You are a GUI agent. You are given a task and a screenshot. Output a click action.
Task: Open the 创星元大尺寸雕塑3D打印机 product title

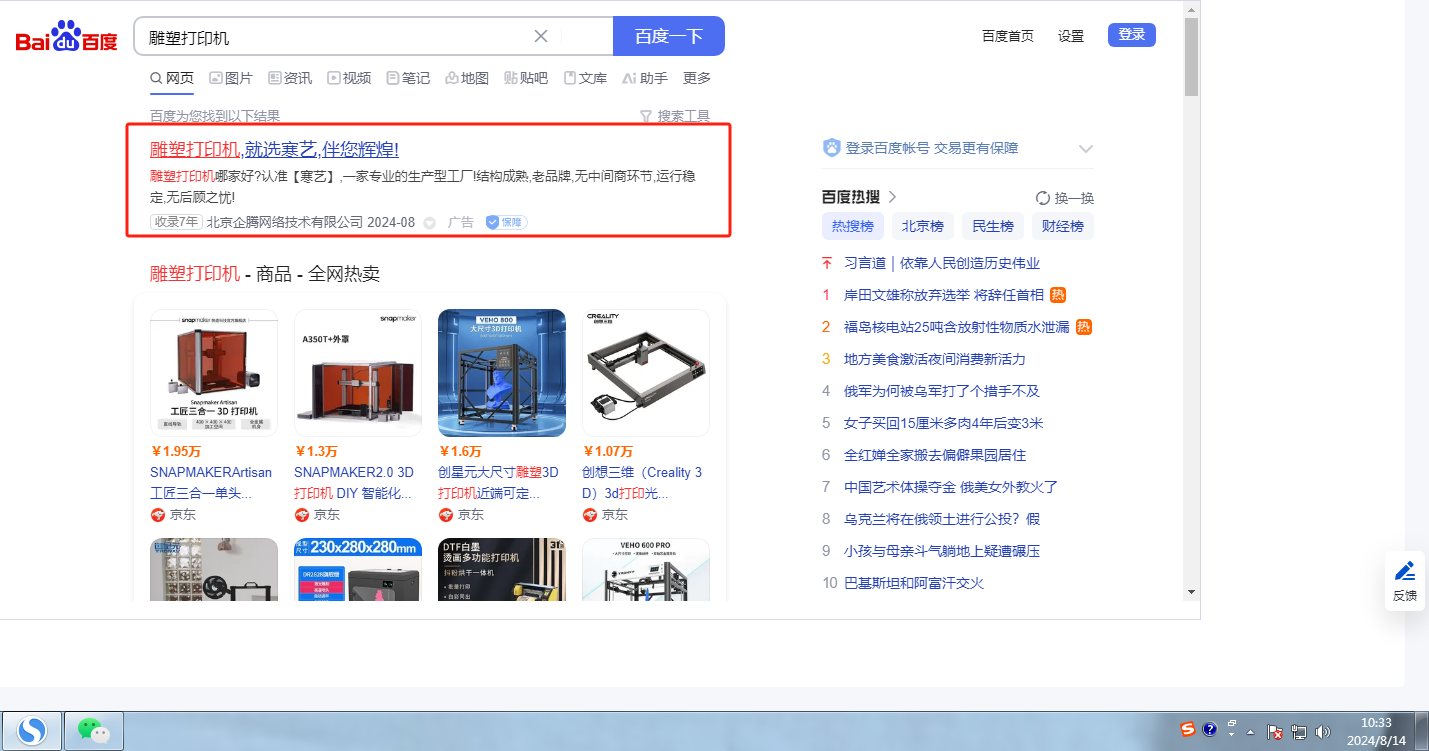click(x=498, y=483)
